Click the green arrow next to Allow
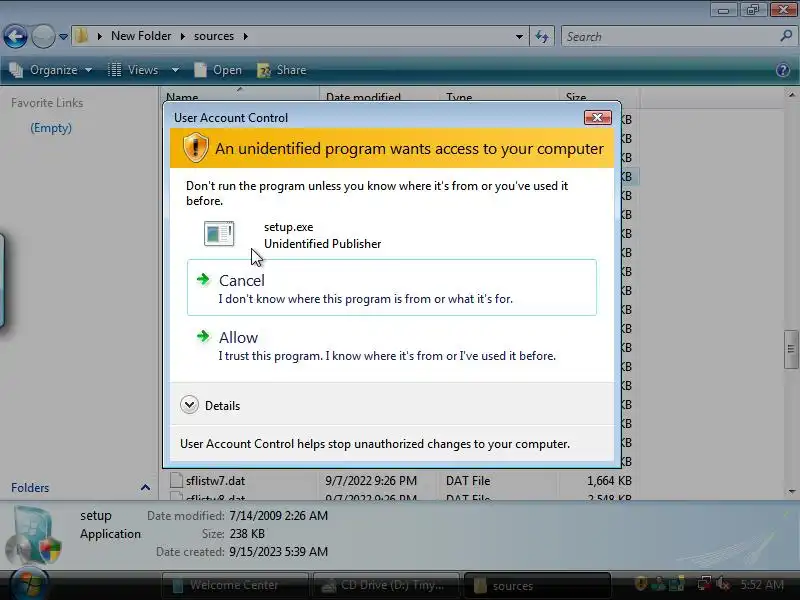Screen dimensions: 800x600 click(203, 336)
